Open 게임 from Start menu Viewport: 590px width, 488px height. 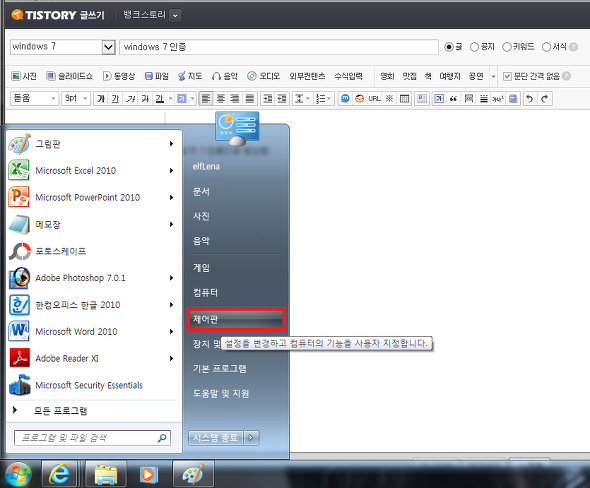point(201,268)
